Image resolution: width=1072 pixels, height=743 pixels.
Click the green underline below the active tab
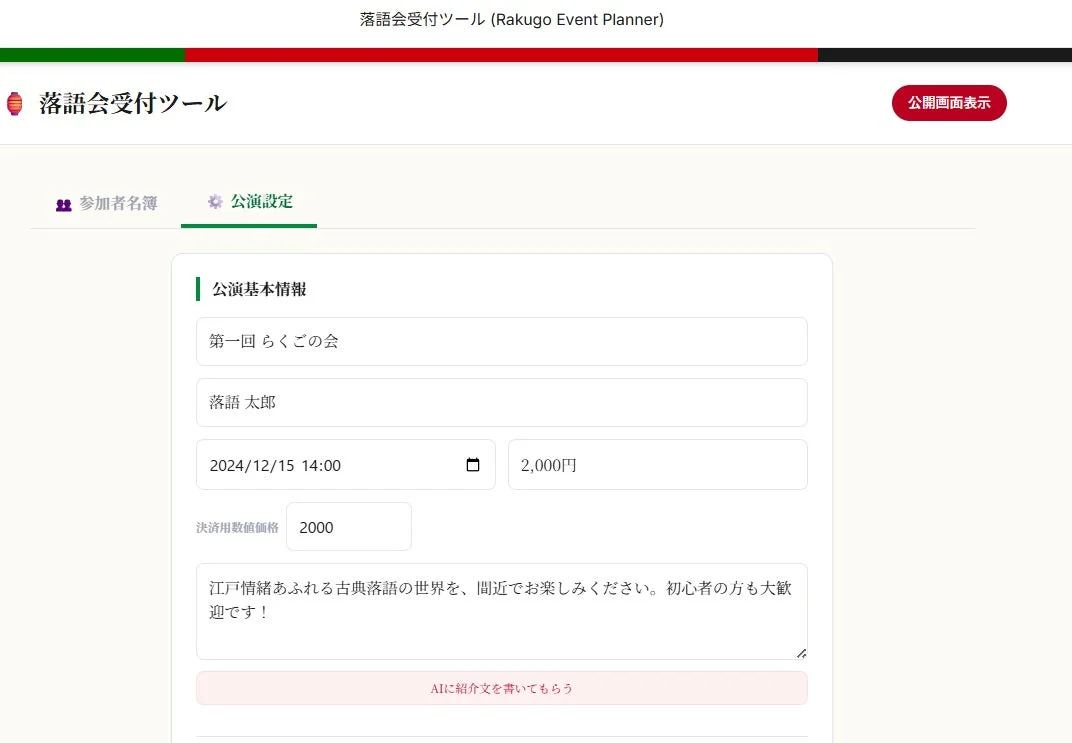point(248,227)
